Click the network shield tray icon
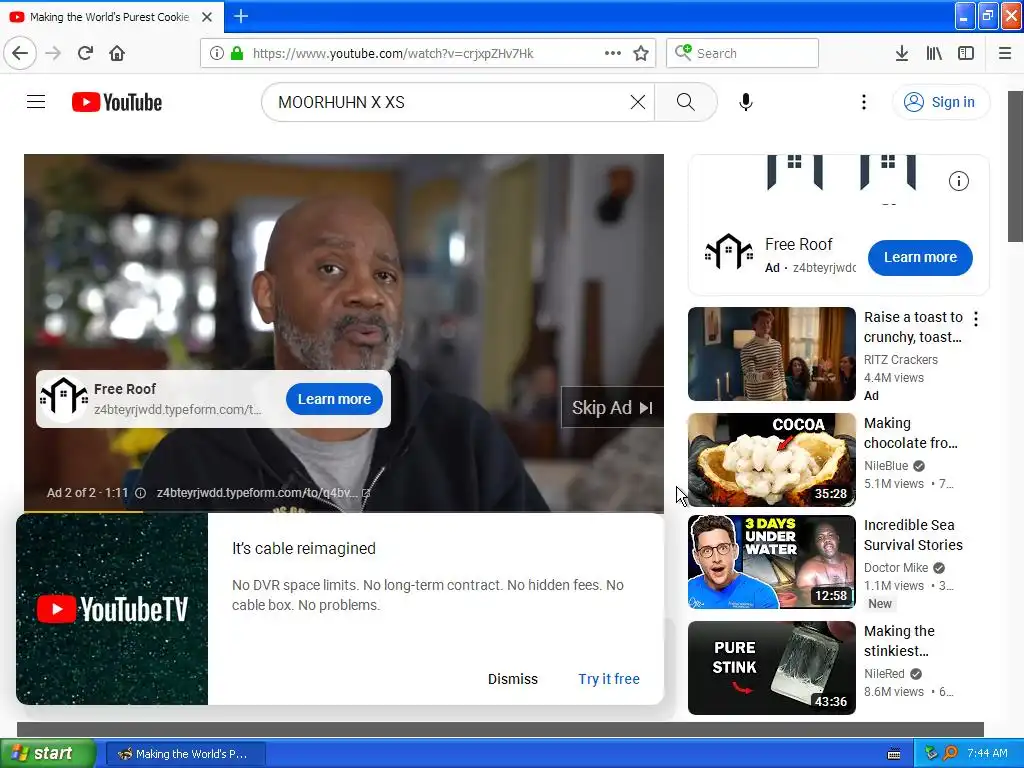This screenshot has height=768, width=1024. click(931, 754)
